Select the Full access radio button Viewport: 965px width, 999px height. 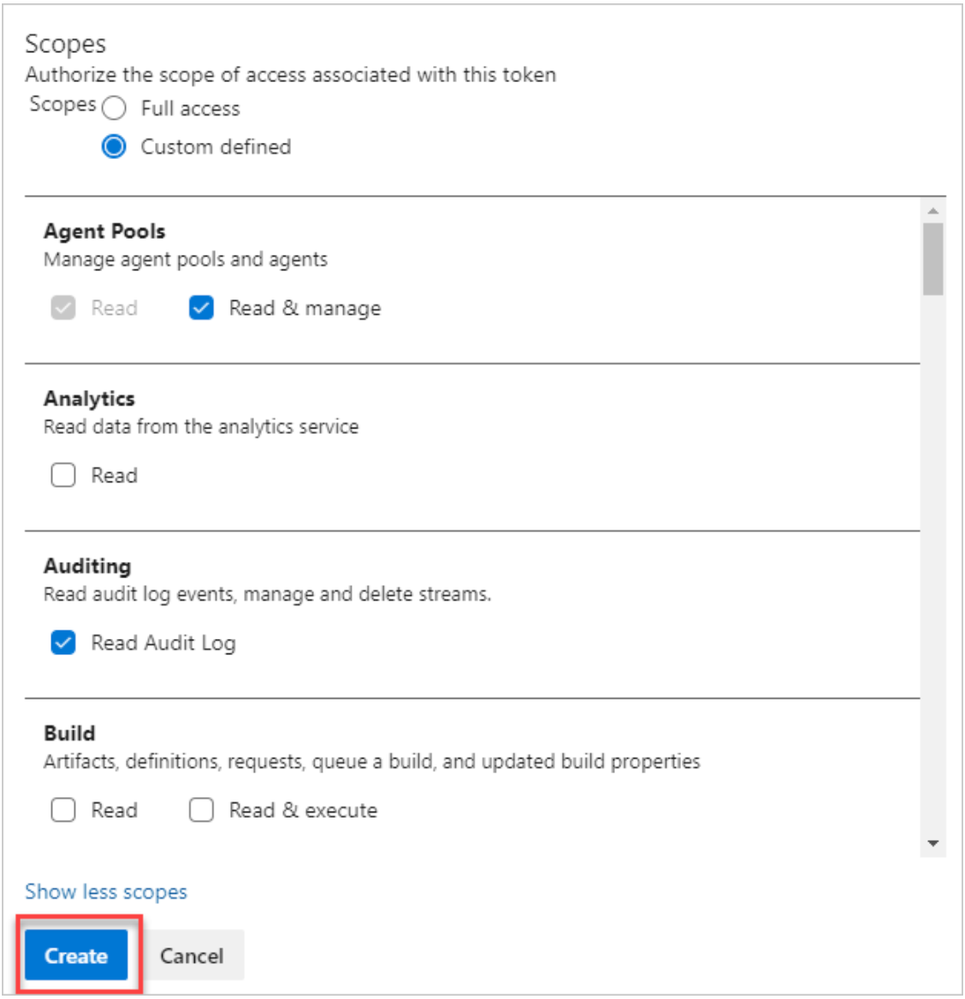click(115, 108)
